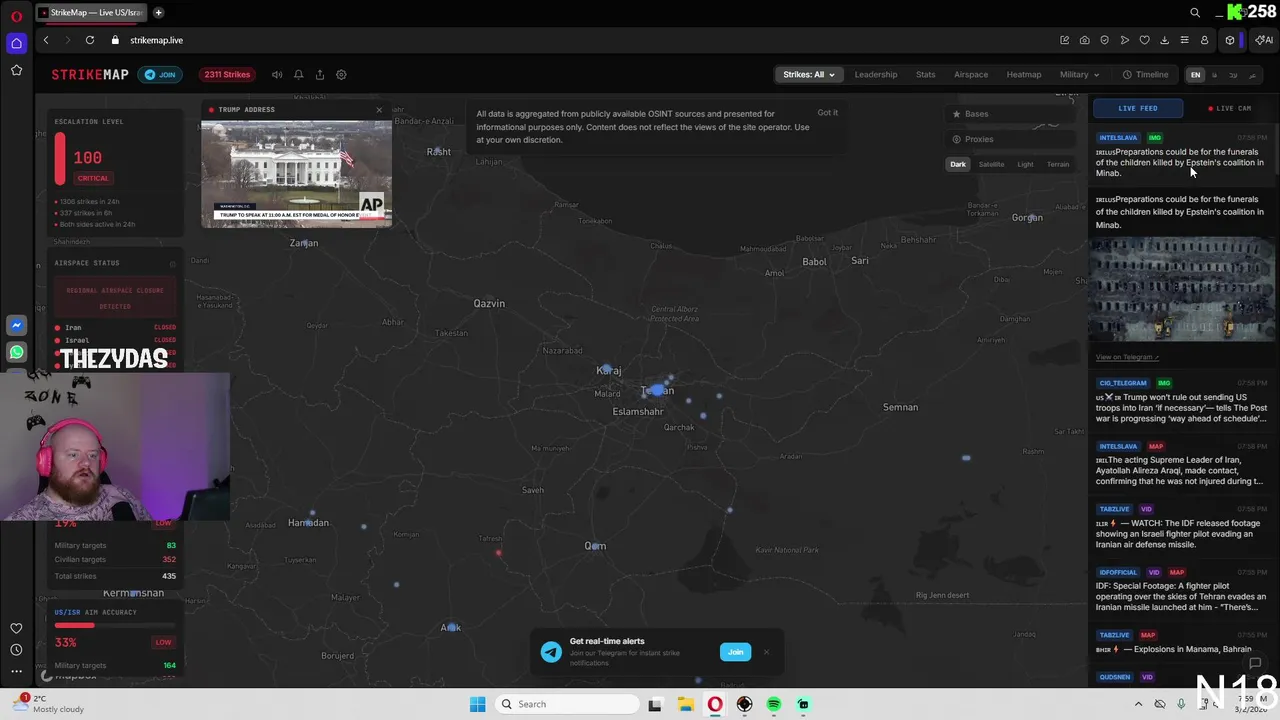Open notifications via the bell icon

[298, 75]
